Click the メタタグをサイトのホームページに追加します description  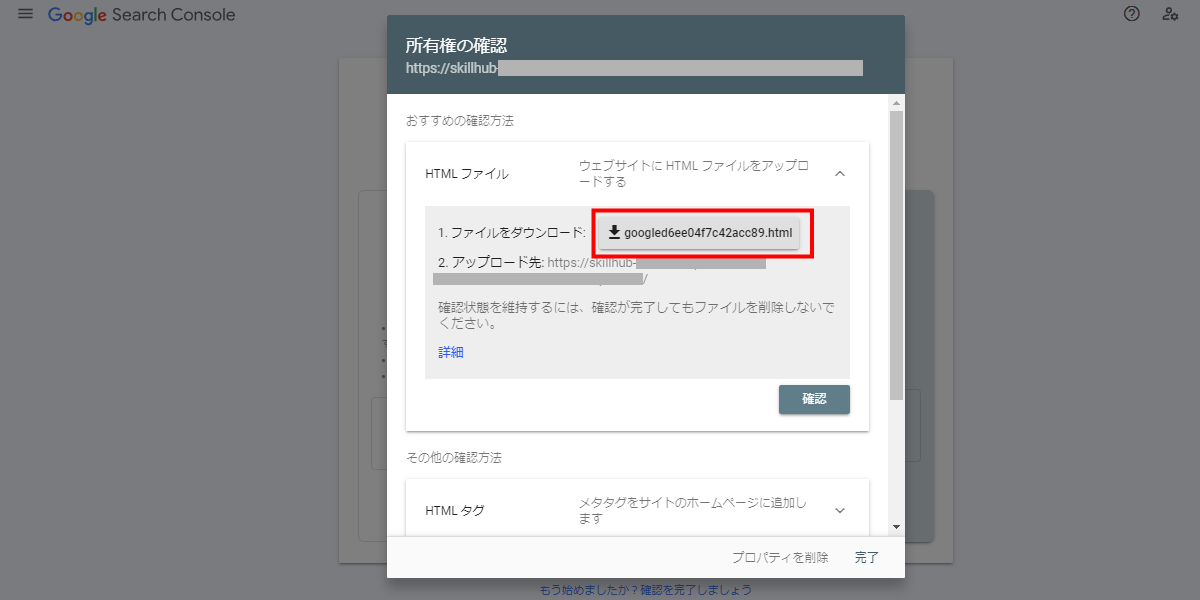[x=693, y=511]
